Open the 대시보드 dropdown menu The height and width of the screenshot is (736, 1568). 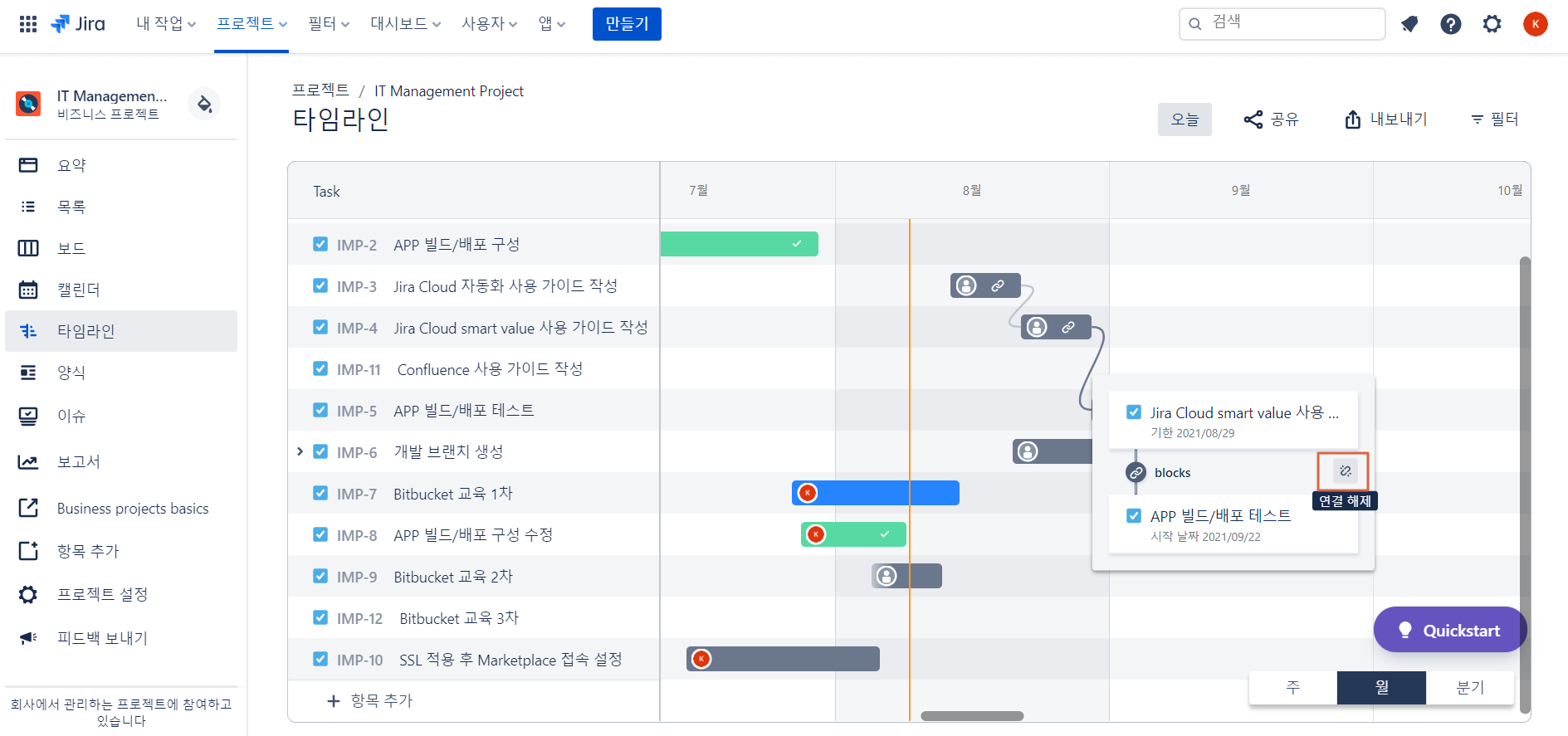click(405, 24)
